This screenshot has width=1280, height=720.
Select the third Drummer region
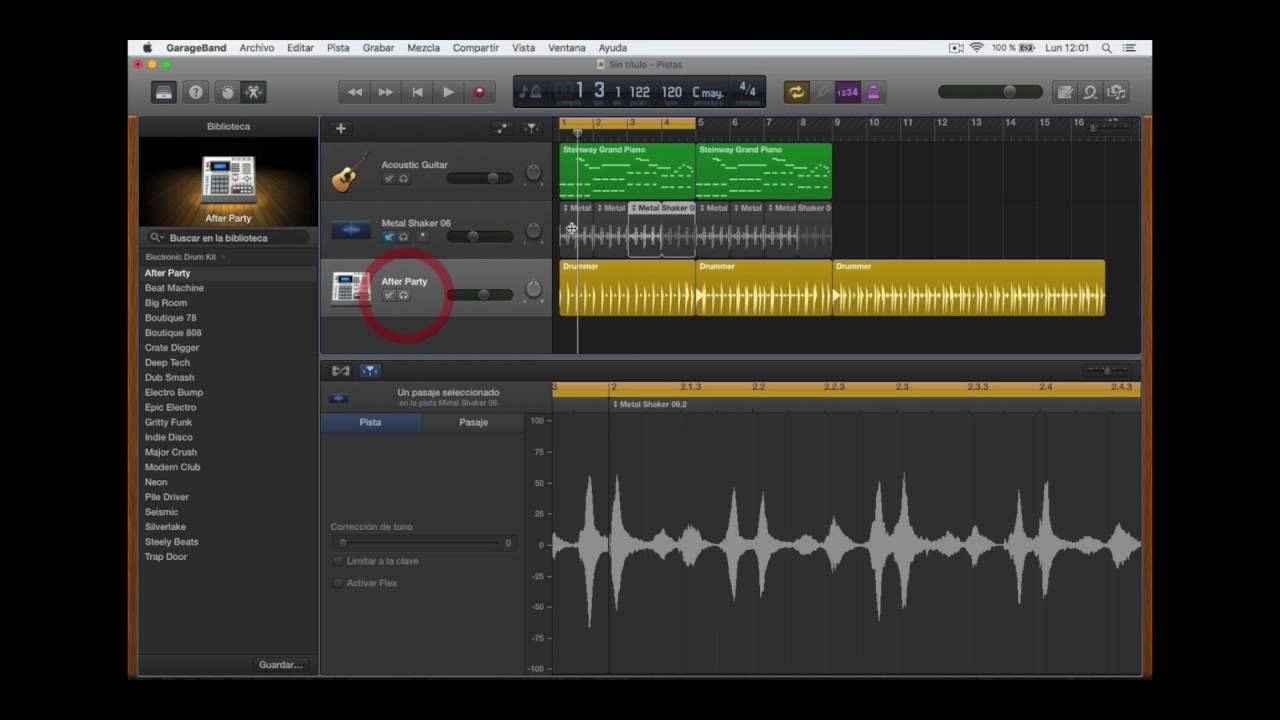click(969, 288)
